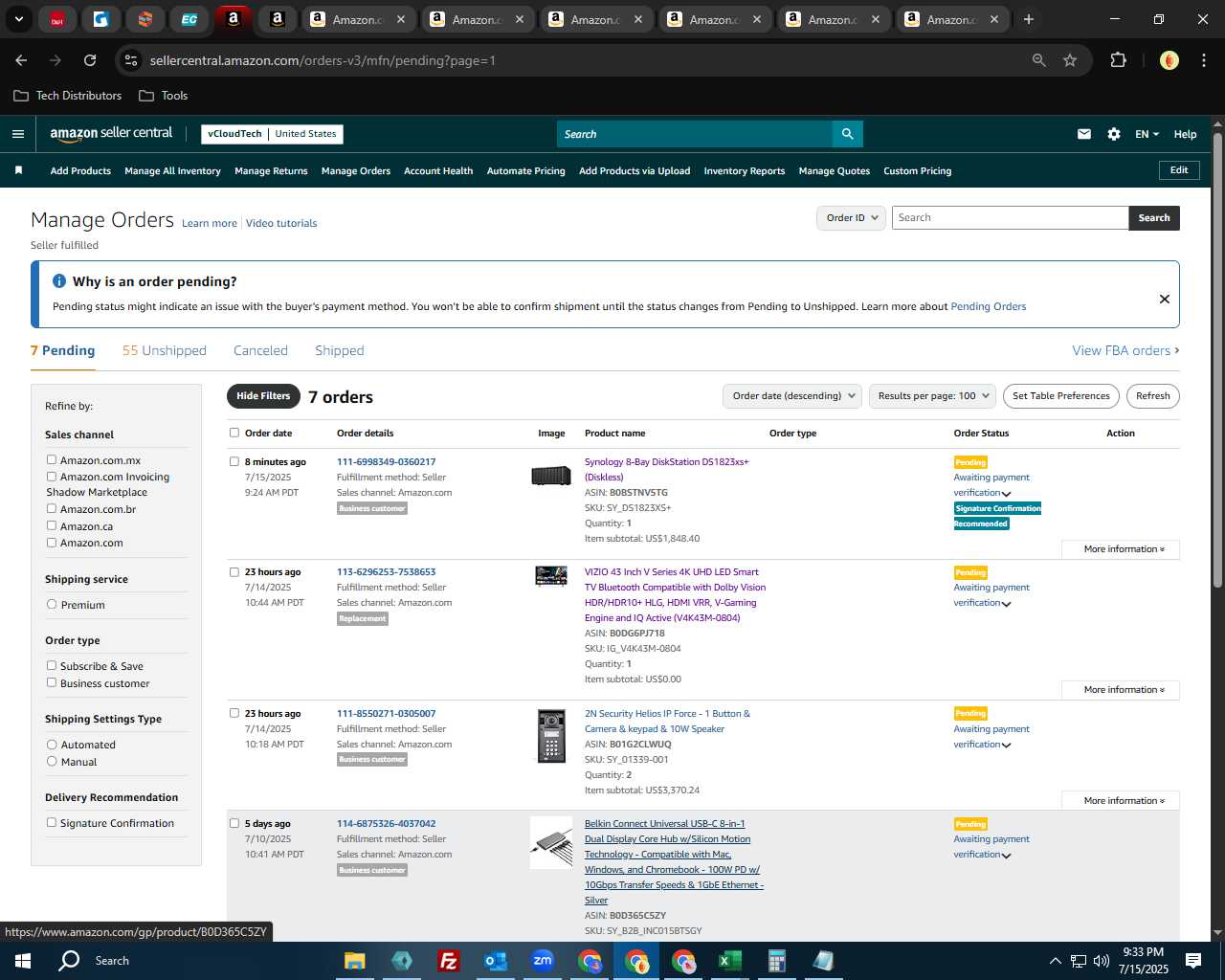The image size is (1225, 980).
Task: Open Manage All Inventory menu item
Action: click(x=172, y=171)
